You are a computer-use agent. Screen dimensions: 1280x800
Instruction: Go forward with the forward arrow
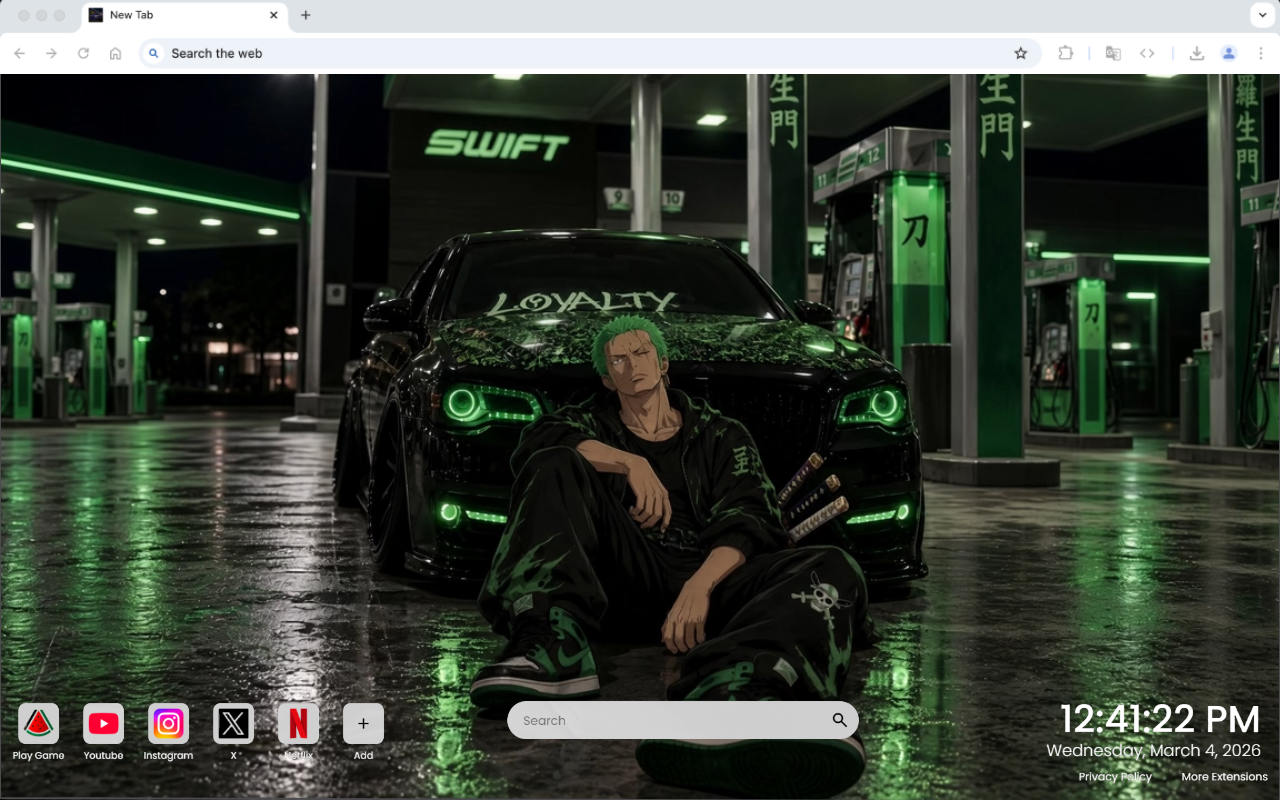[x=51, y=53]
